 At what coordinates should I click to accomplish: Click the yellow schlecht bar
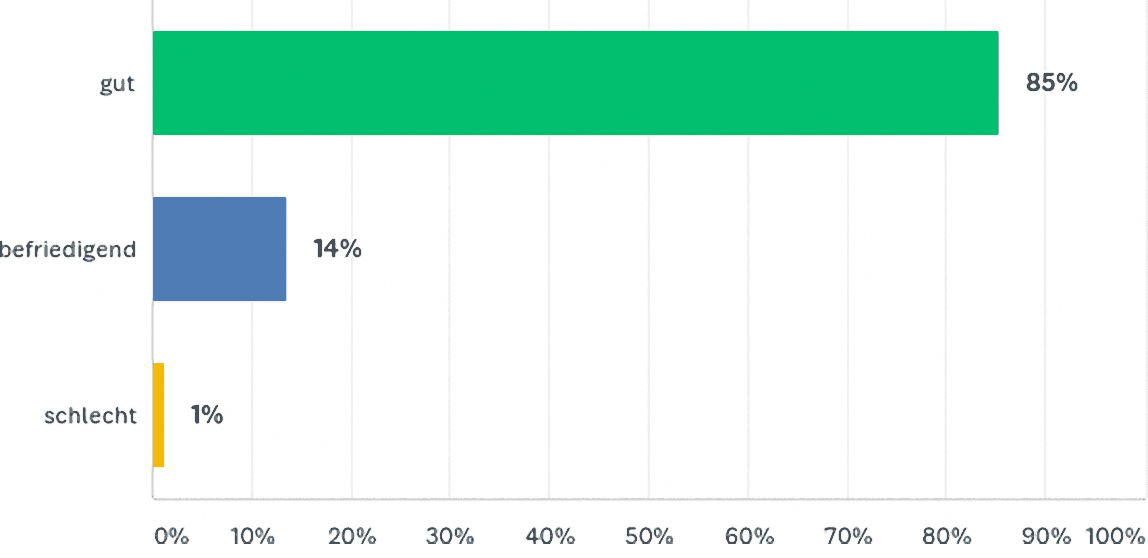click(x=158, y=415)
